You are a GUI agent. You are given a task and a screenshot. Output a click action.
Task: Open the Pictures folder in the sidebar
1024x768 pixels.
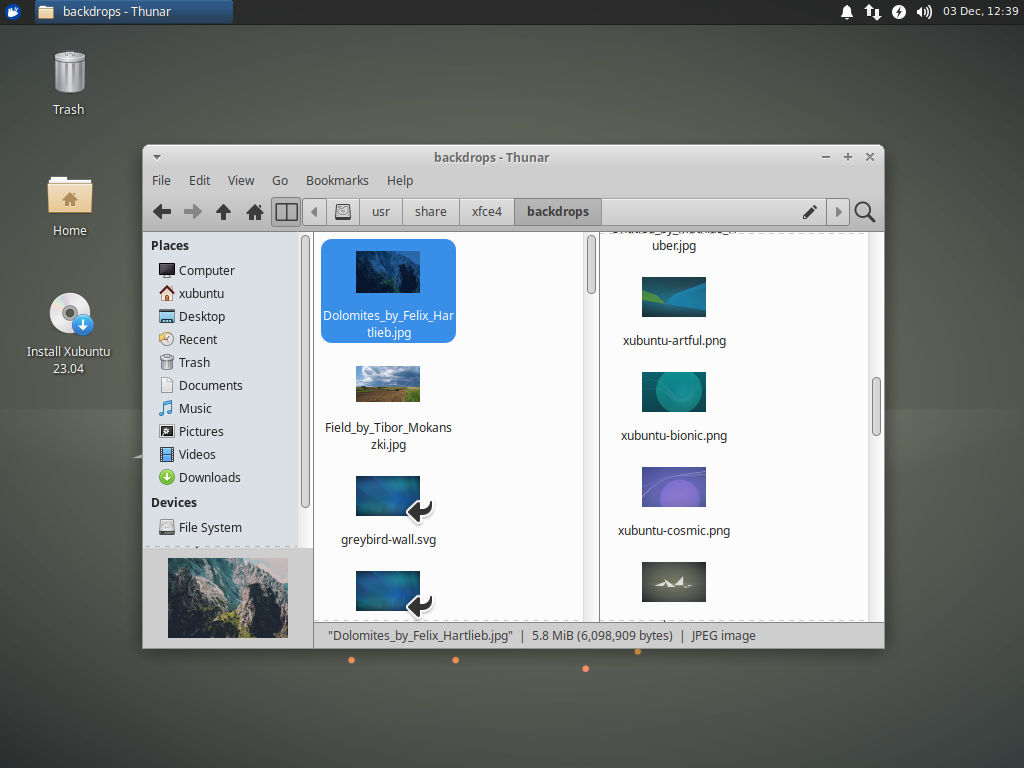(x=201, y=431)
